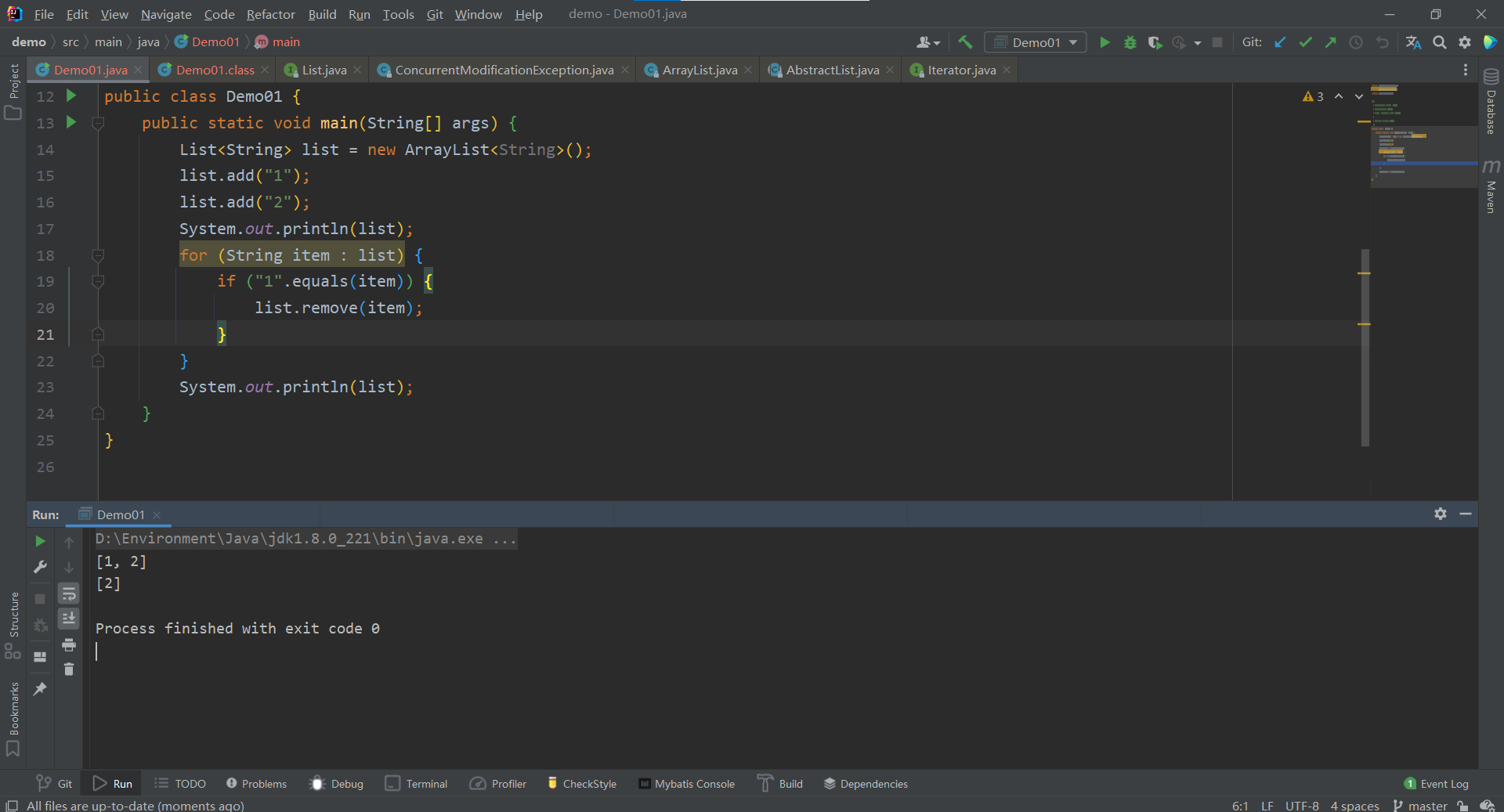Open the Event Log
This screenshot has height=812, width=1504.
pos(1437,784)
